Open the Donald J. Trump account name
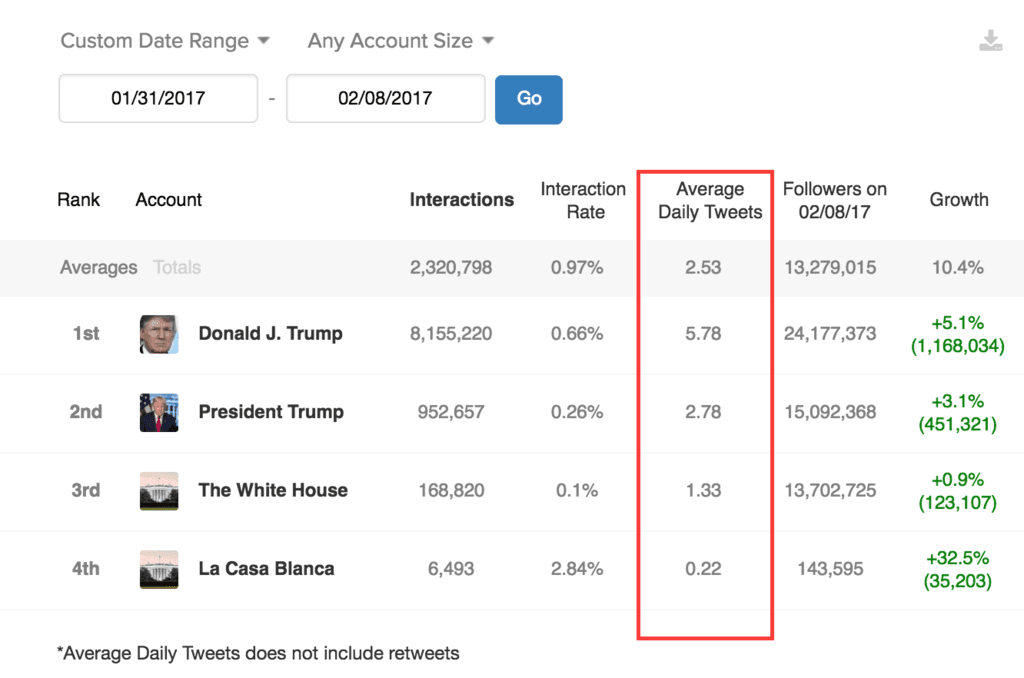This screenshot has height=678, width=1024. (x=270, y=334)
